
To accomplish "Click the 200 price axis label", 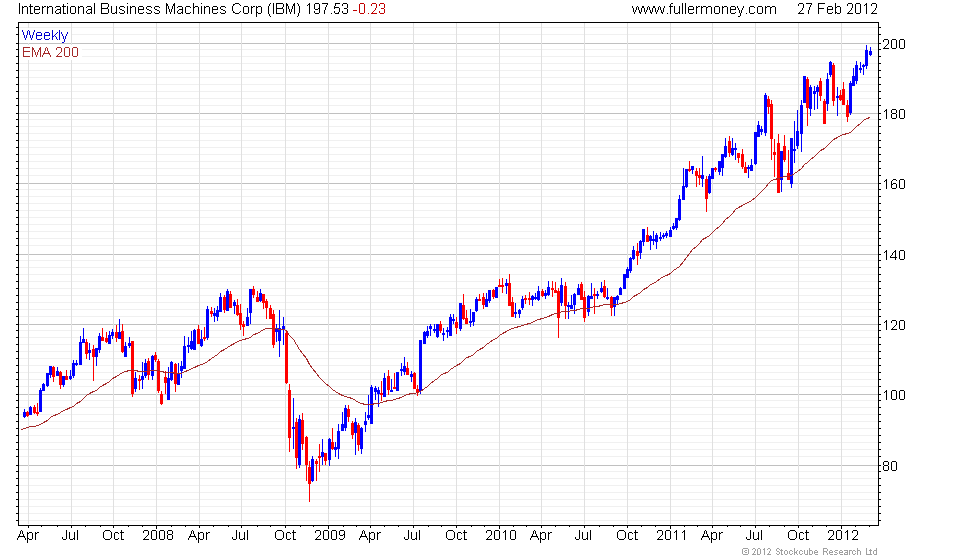I will coord(893,44).
